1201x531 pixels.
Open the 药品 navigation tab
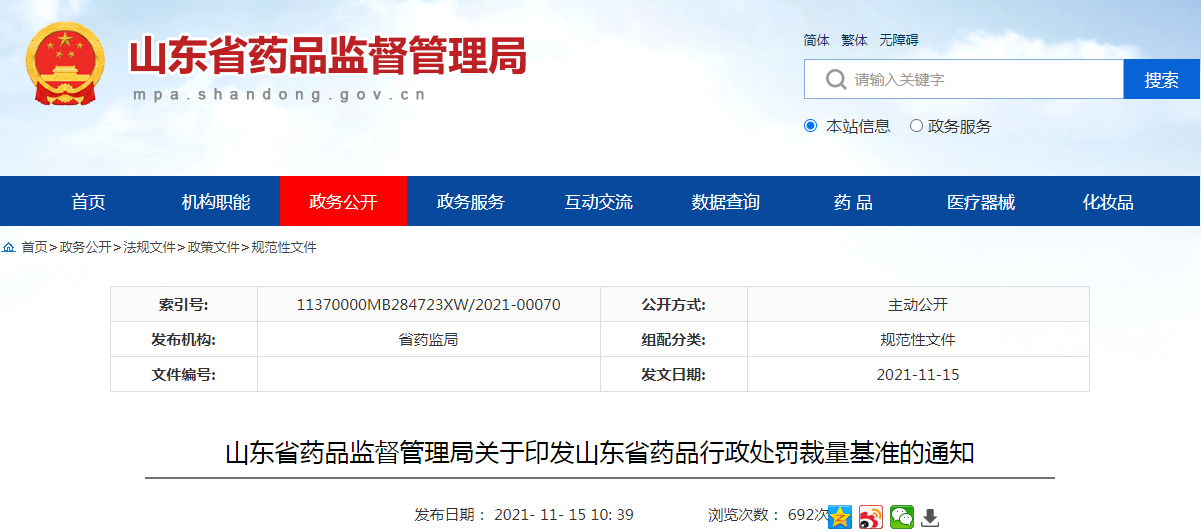click(x=853, y=202)
